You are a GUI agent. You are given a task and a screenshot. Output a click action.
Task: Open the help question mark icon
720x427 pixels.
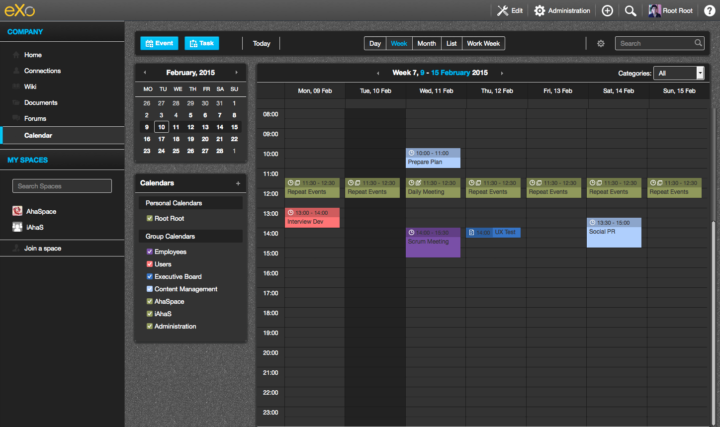709,10
